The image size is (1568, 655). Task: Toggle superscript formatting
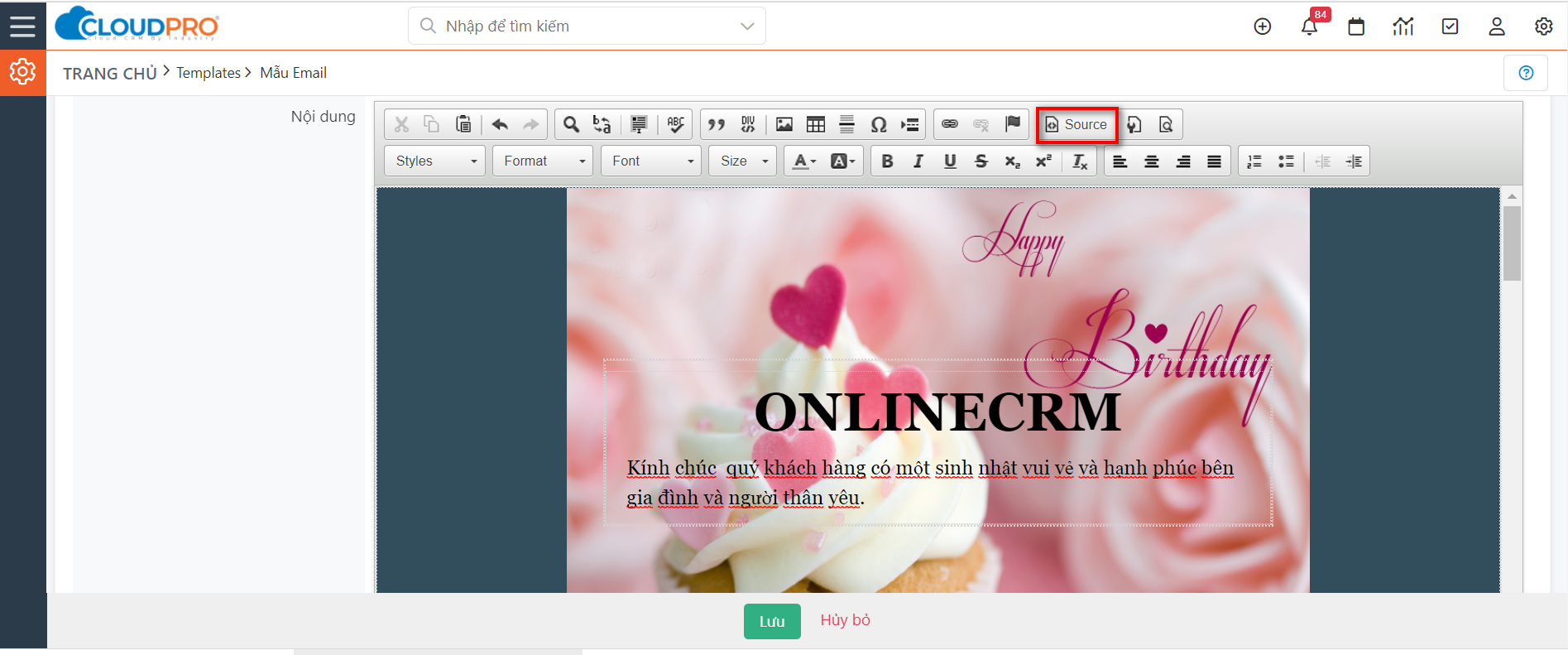1044,161
